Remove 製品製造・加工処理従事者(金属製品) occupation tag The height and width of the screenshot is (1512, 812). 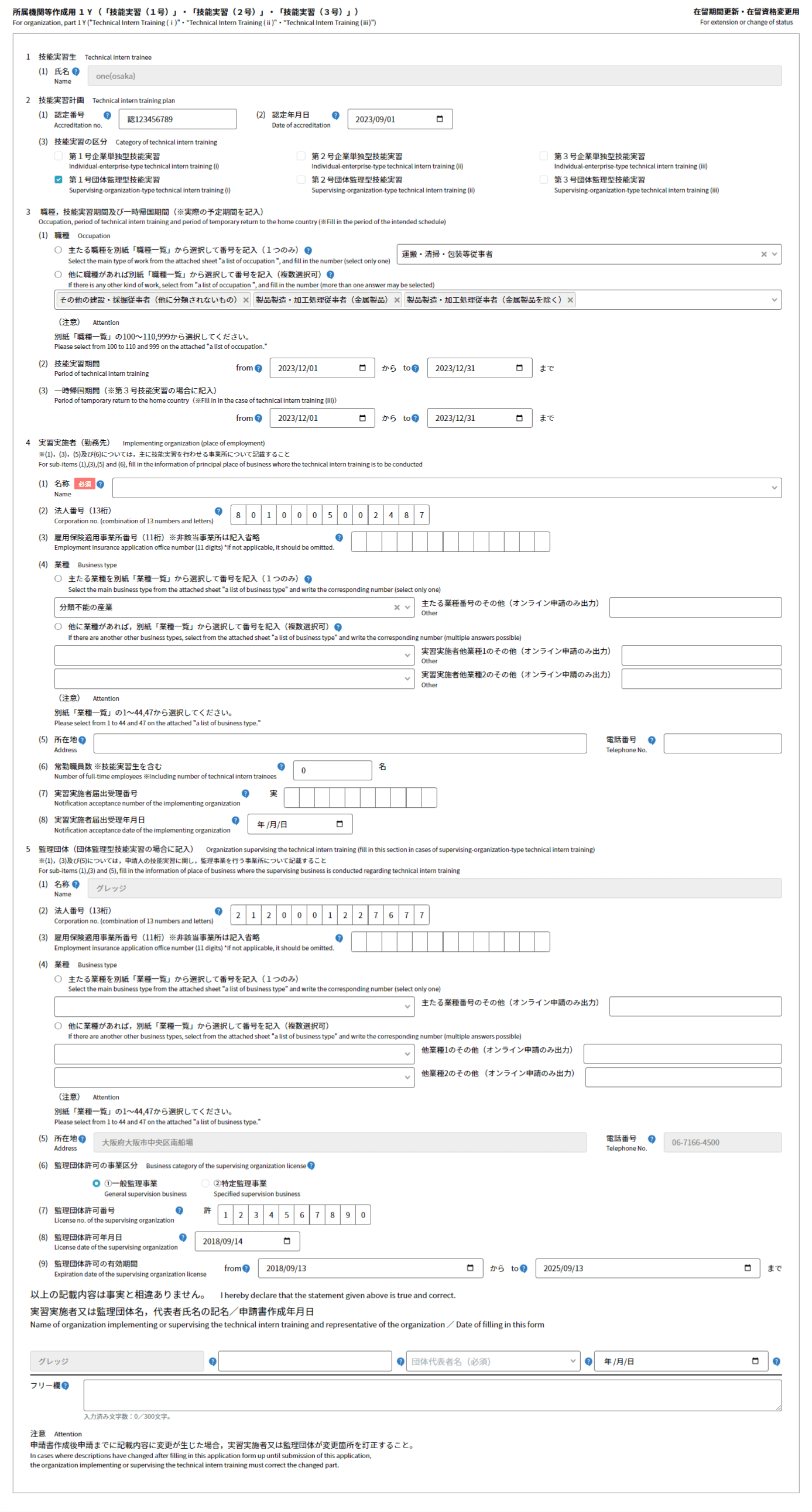[397, 300]
